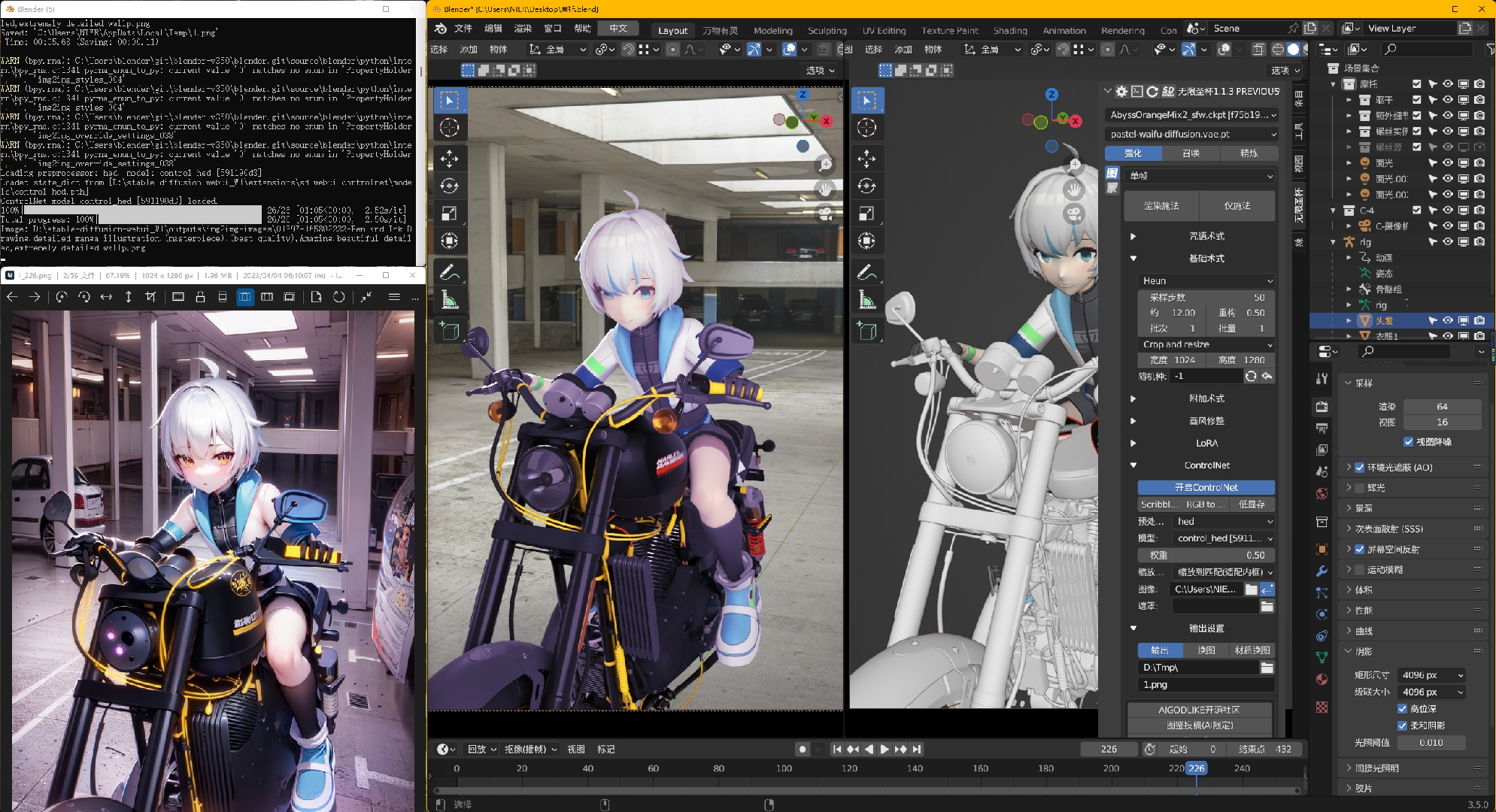Open the 文件 (File) menu

pos(463,29)
